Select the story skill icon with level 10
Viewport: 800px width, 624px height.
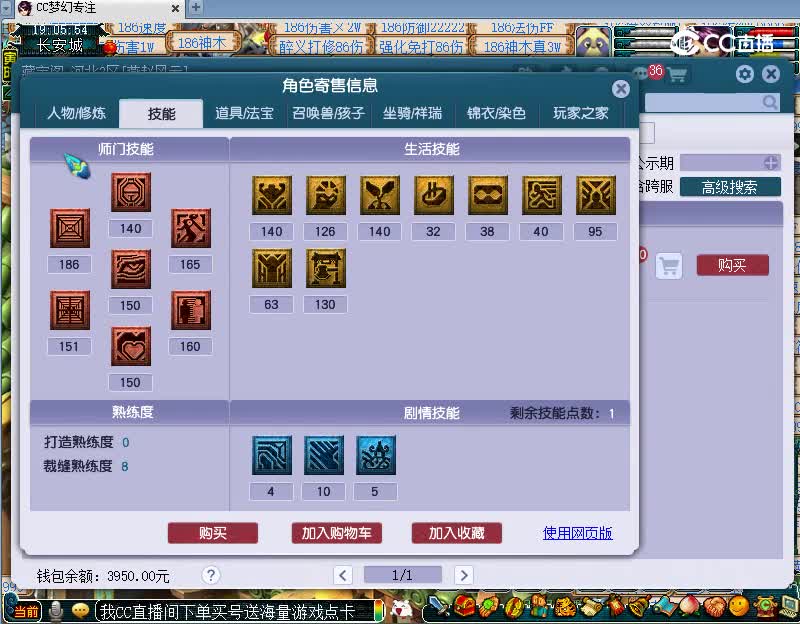click(324, 455)
